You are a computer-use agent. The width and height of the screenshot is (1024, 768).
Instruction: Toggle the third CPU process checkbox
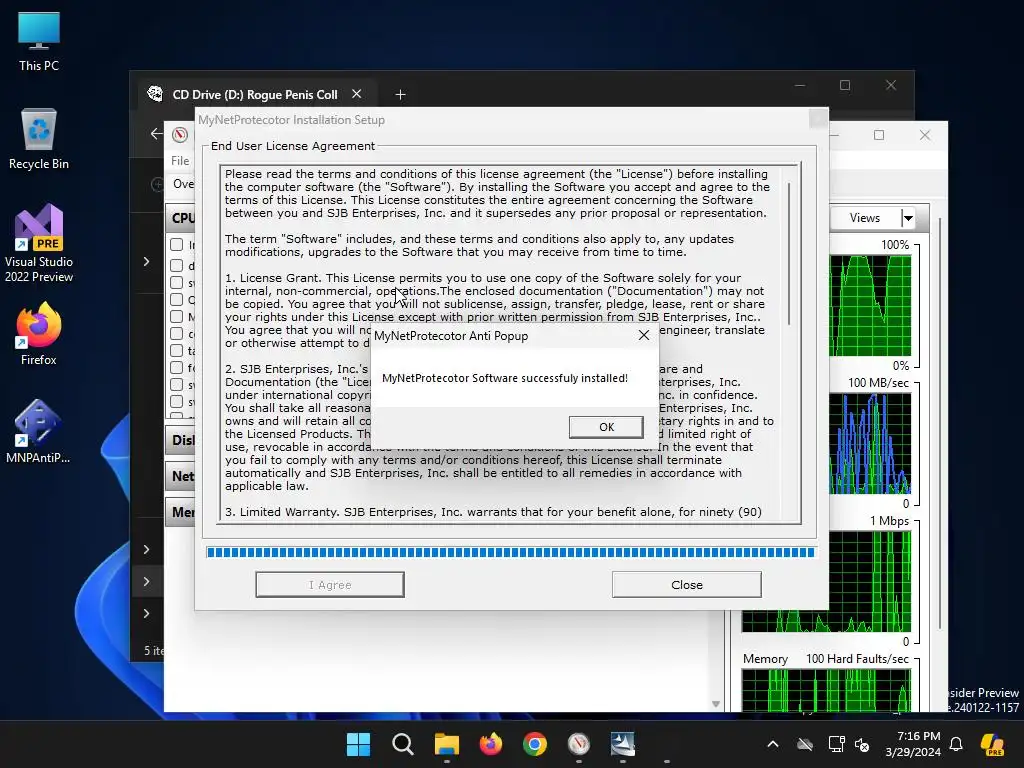176,282
